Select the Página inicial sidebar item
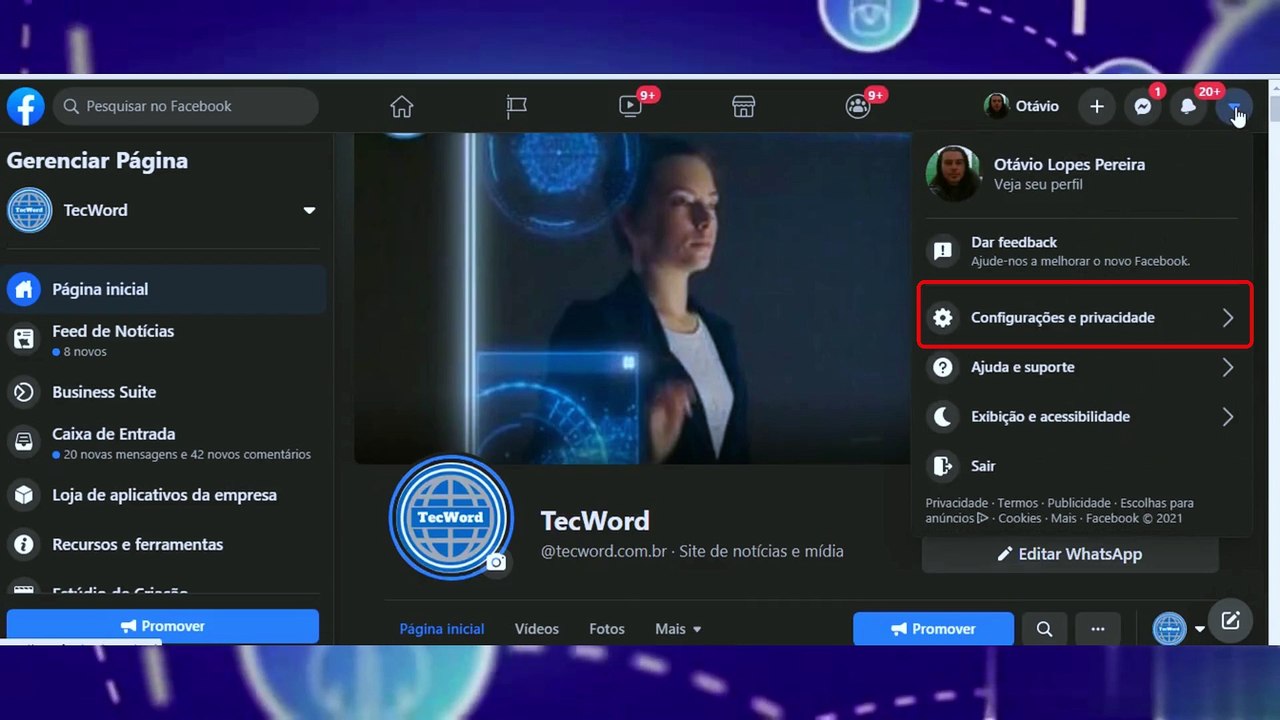Image resolution: width=1280 pixels, height=720 pixels. click(x=164, y=289)
